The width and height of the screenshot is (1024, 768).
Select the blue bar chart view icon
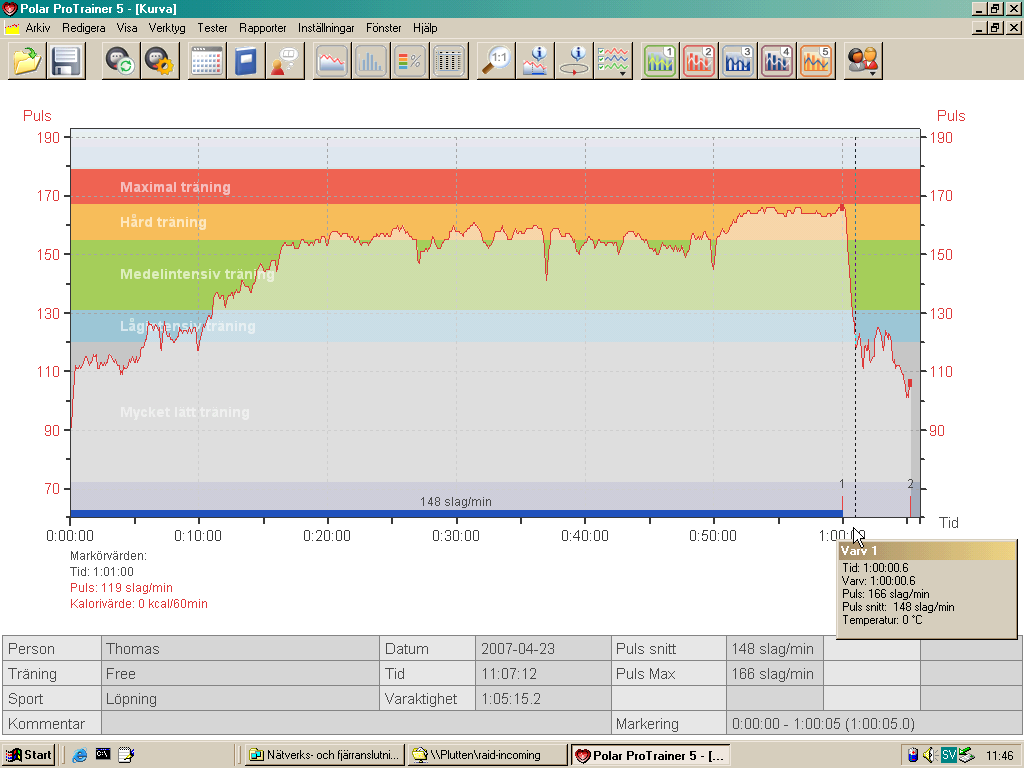click(371, 61)
